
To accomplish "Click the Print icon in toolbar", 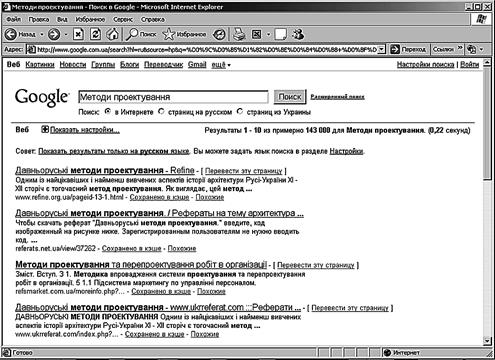I will [239, 34].
